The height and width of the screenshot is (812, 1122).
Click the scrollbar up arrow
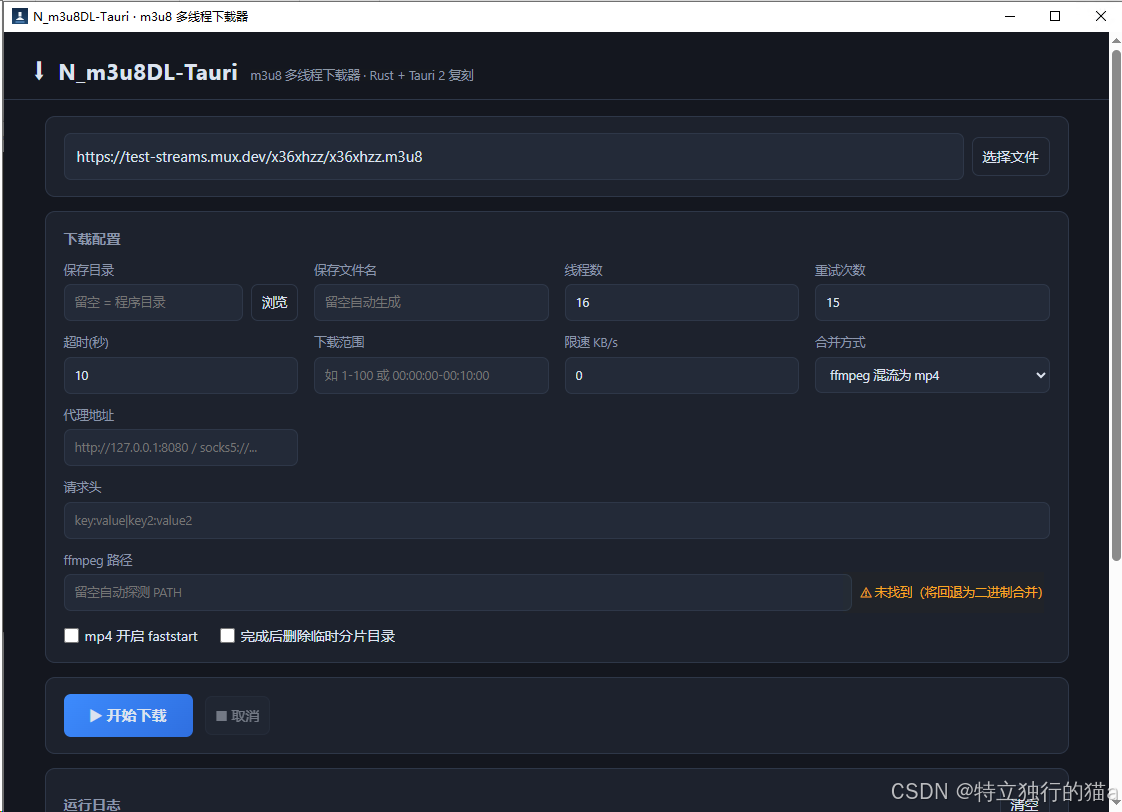click(1116, 41)
